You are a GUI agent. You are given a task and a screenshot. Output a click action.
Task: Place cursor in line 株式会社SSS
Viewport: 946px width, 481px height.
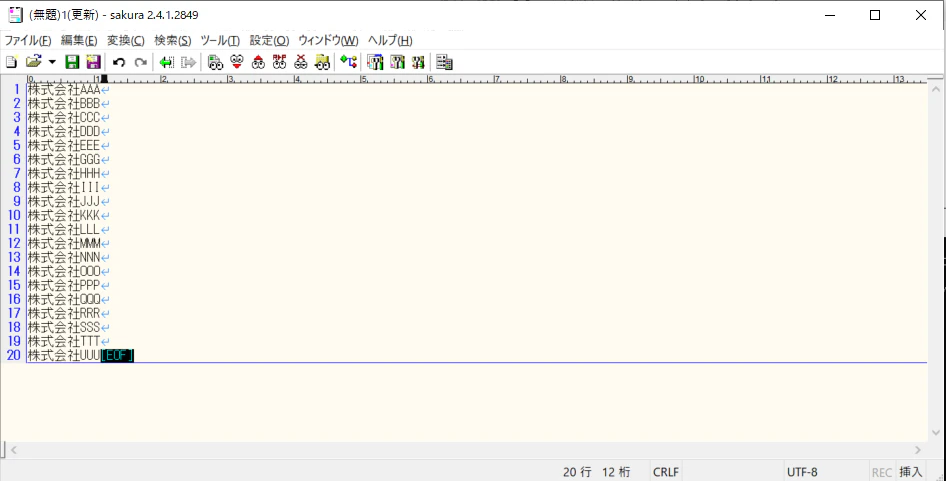tap(64, 327)
